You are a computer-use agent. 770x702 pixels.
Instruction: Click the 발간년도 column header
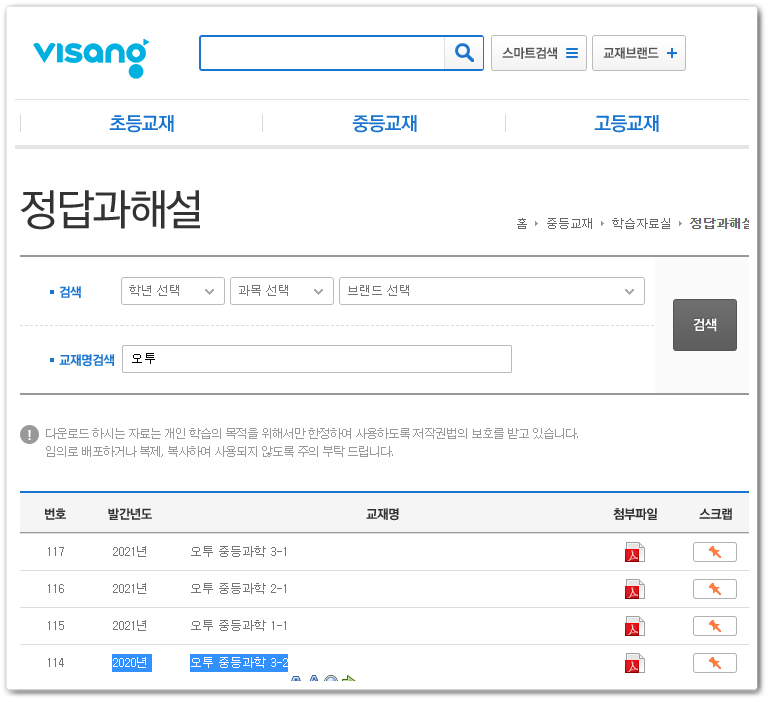(130, 514)
